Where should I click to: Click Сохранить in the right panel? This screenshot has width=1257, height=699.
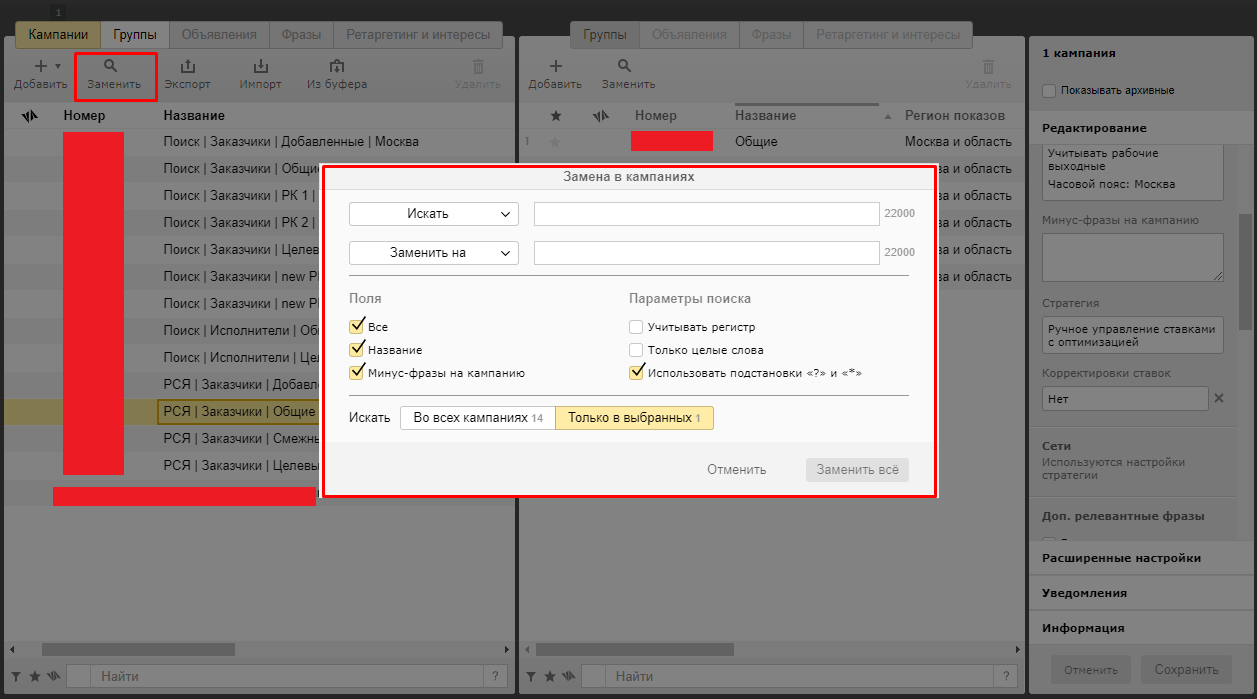click(x=1186, y=670)
